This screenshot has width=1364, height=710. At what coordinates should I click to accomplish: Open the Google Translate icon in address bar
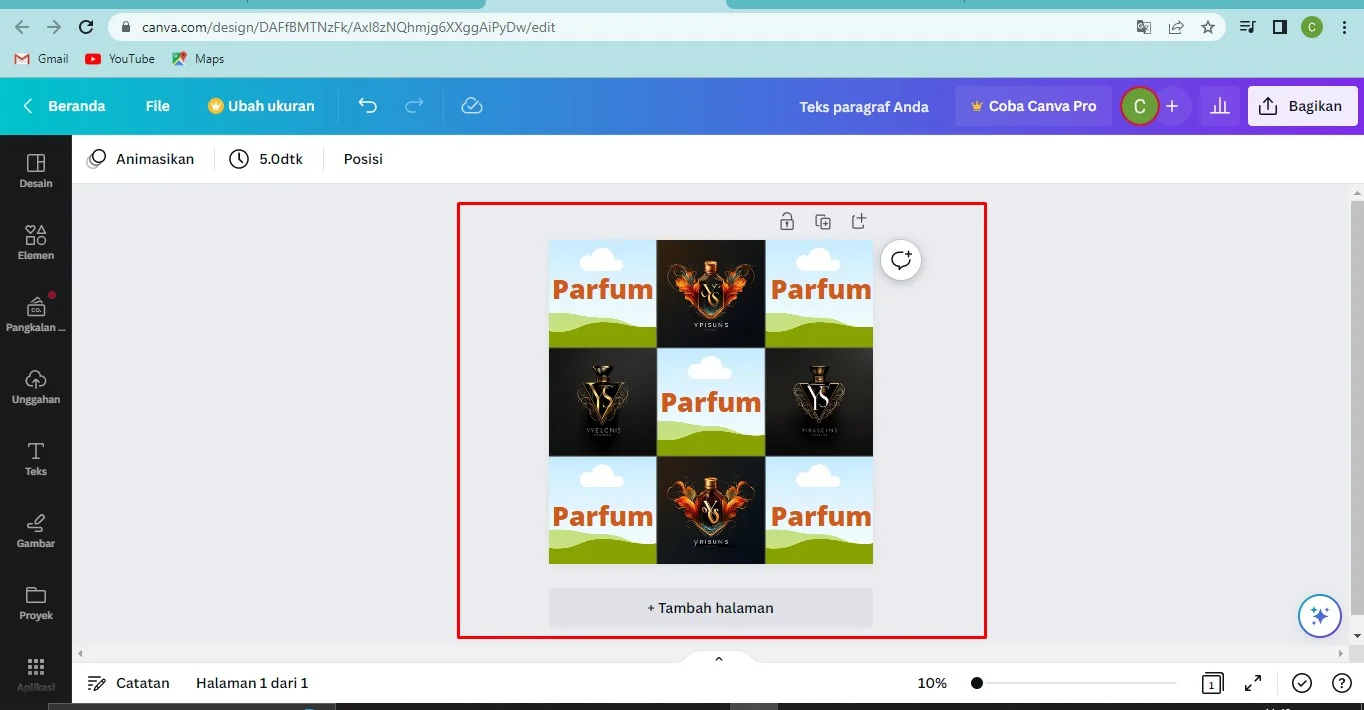[x=1144, y=27]
